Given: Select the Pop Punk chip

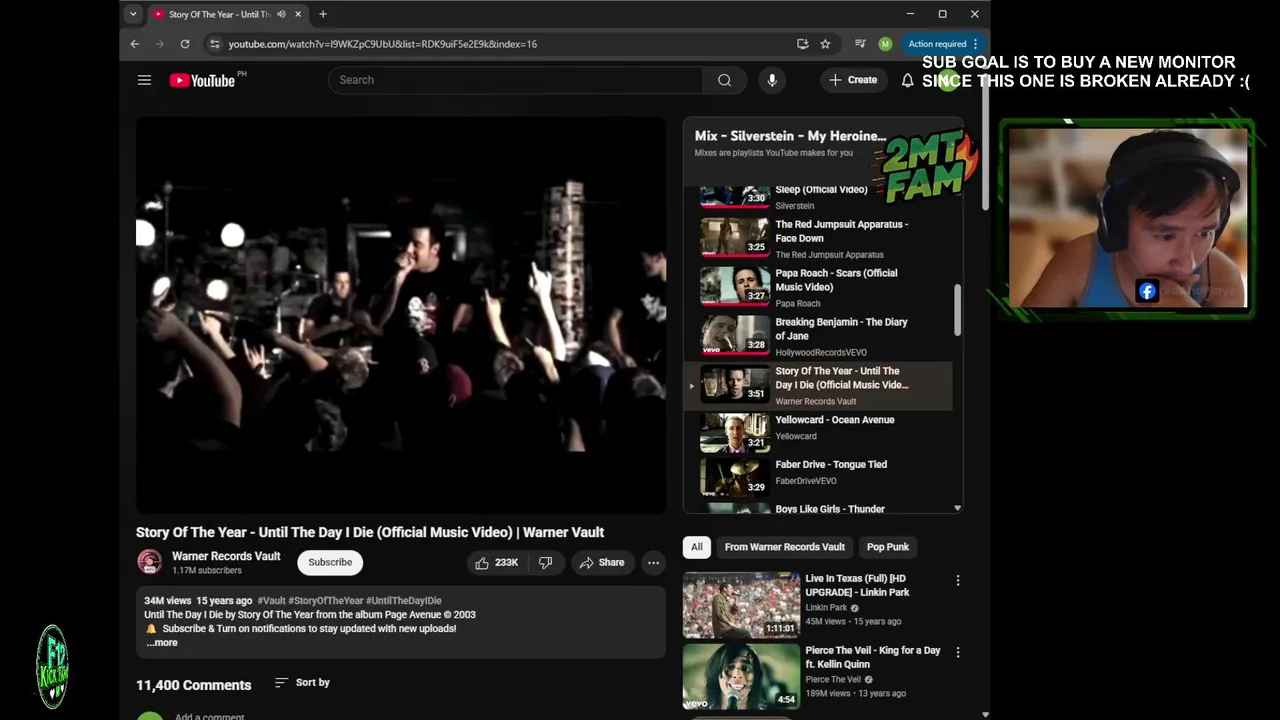Looking at the screenshot, I should pos(888,547).
